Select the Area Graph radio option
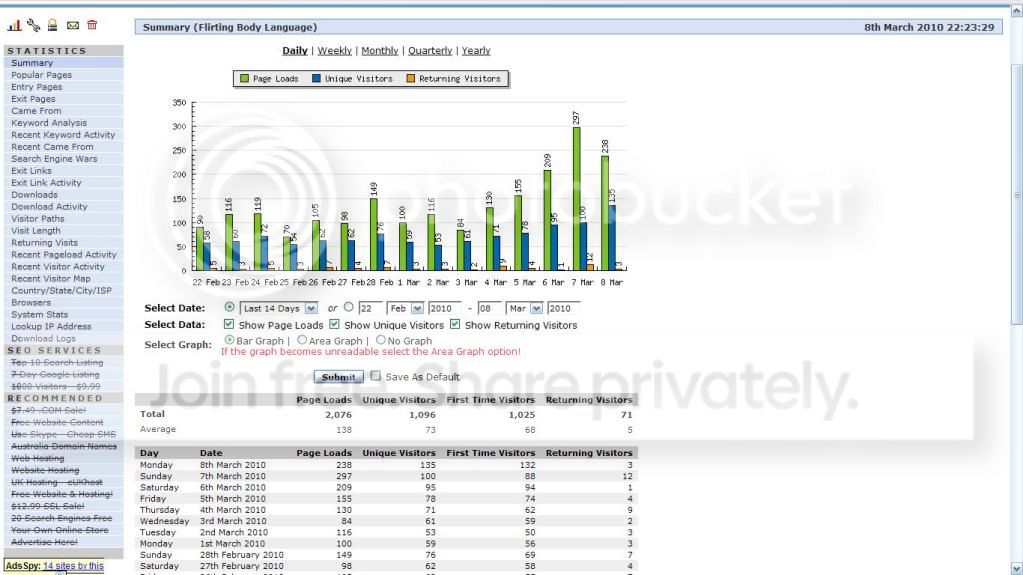The width and height of the screenshot is (1023, 575). (x=302, y=339)
